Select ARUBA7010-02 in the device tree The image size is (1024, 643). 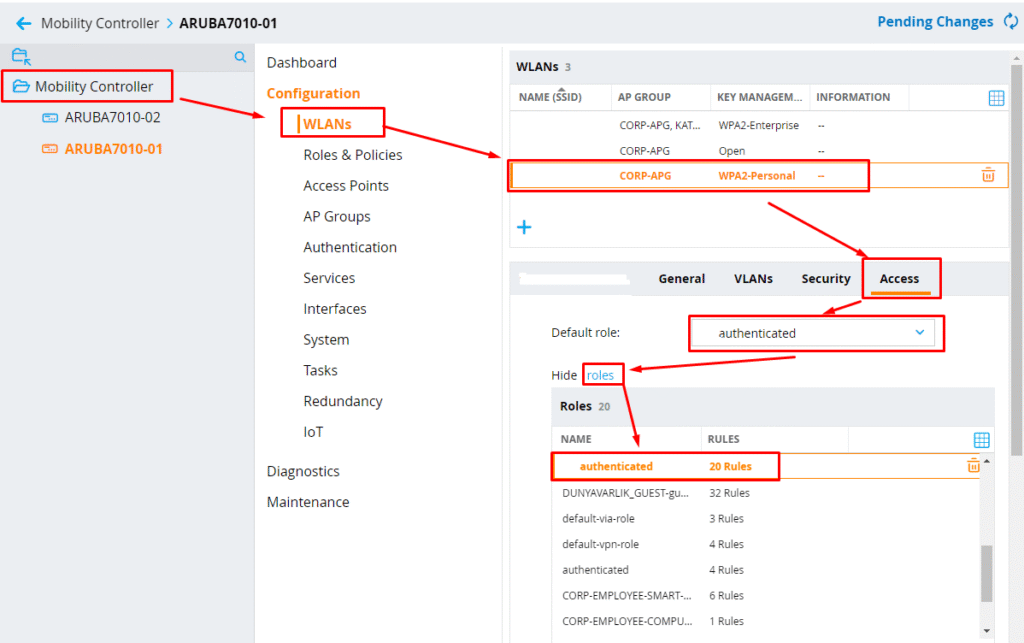click(x=112, y=117)
